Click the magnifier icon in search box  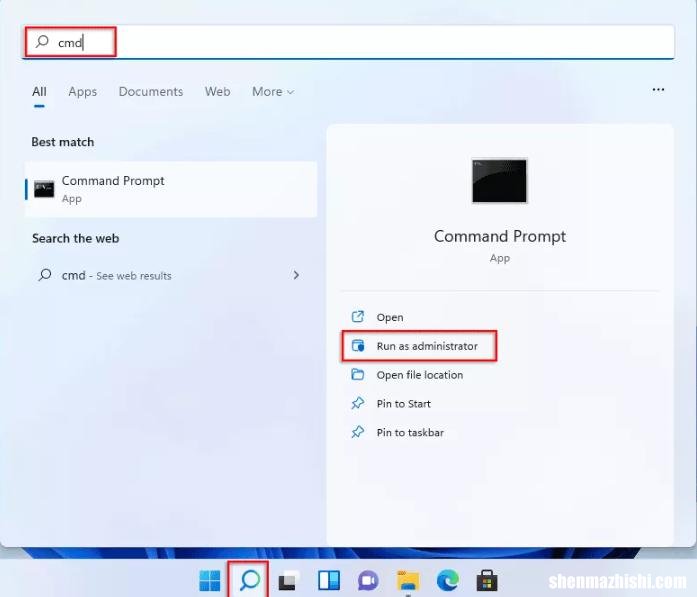pyautogui.click(x=42, y=42)
